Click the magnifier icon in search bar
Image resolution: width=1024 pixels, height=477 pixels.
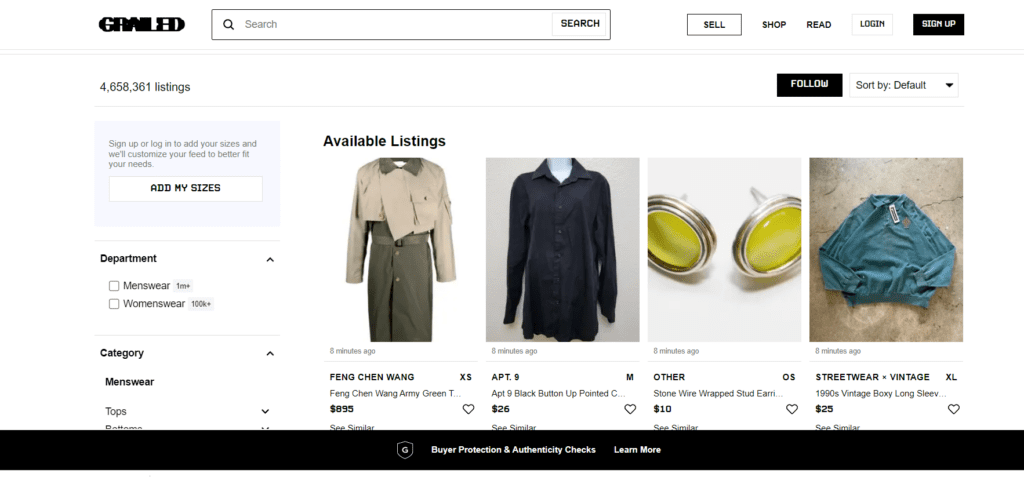[x=229, y=24]
